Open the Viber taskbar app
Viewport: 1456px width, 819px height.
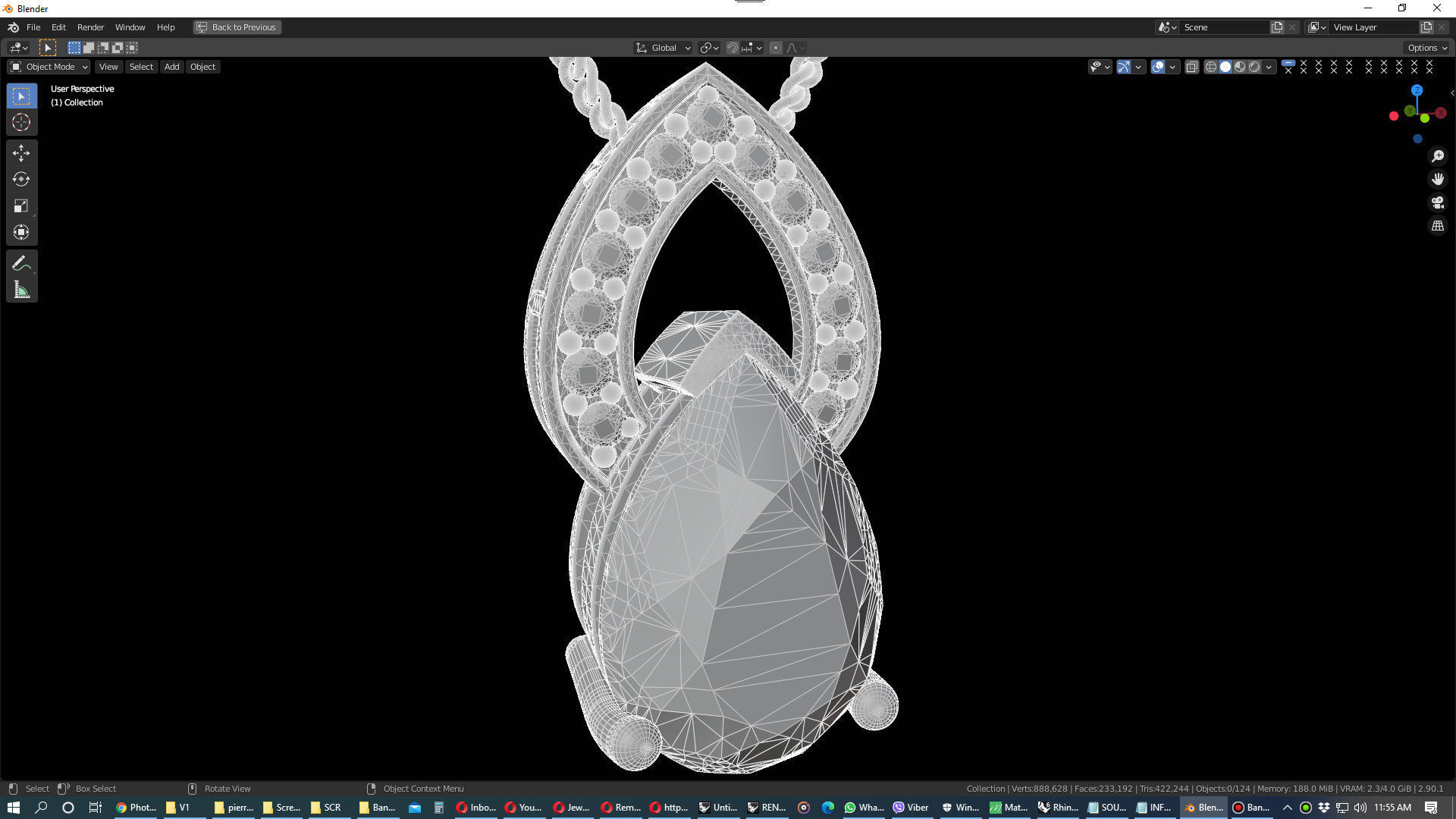click(912, 808)
